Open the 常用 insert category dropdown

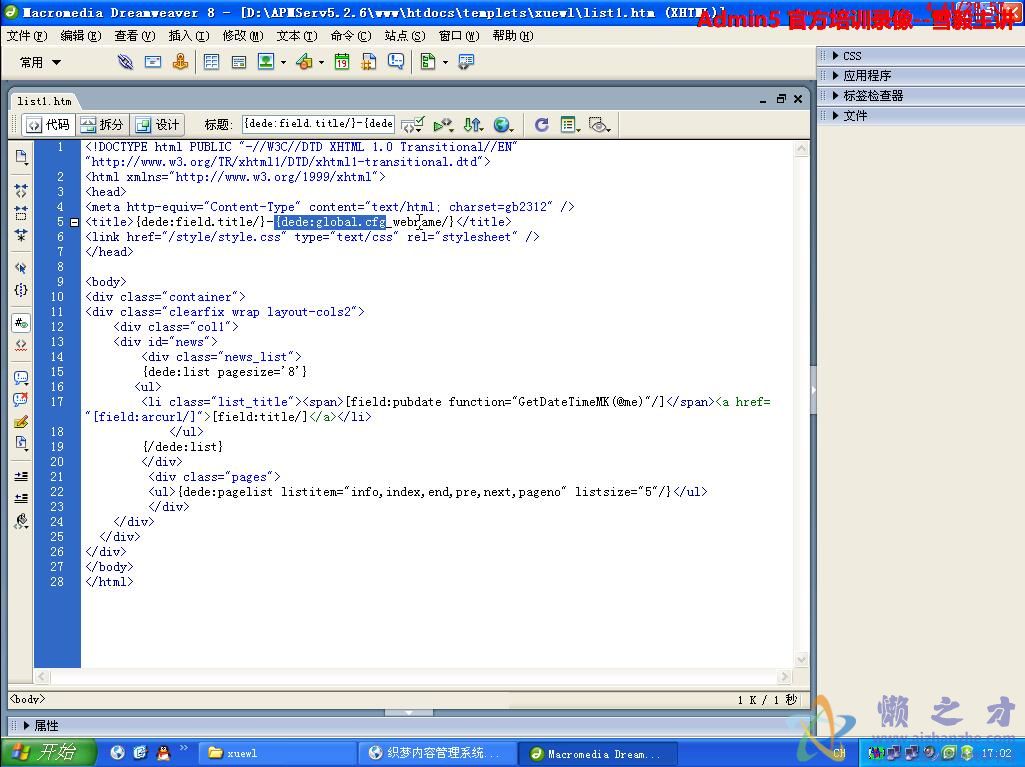(41, 62)
